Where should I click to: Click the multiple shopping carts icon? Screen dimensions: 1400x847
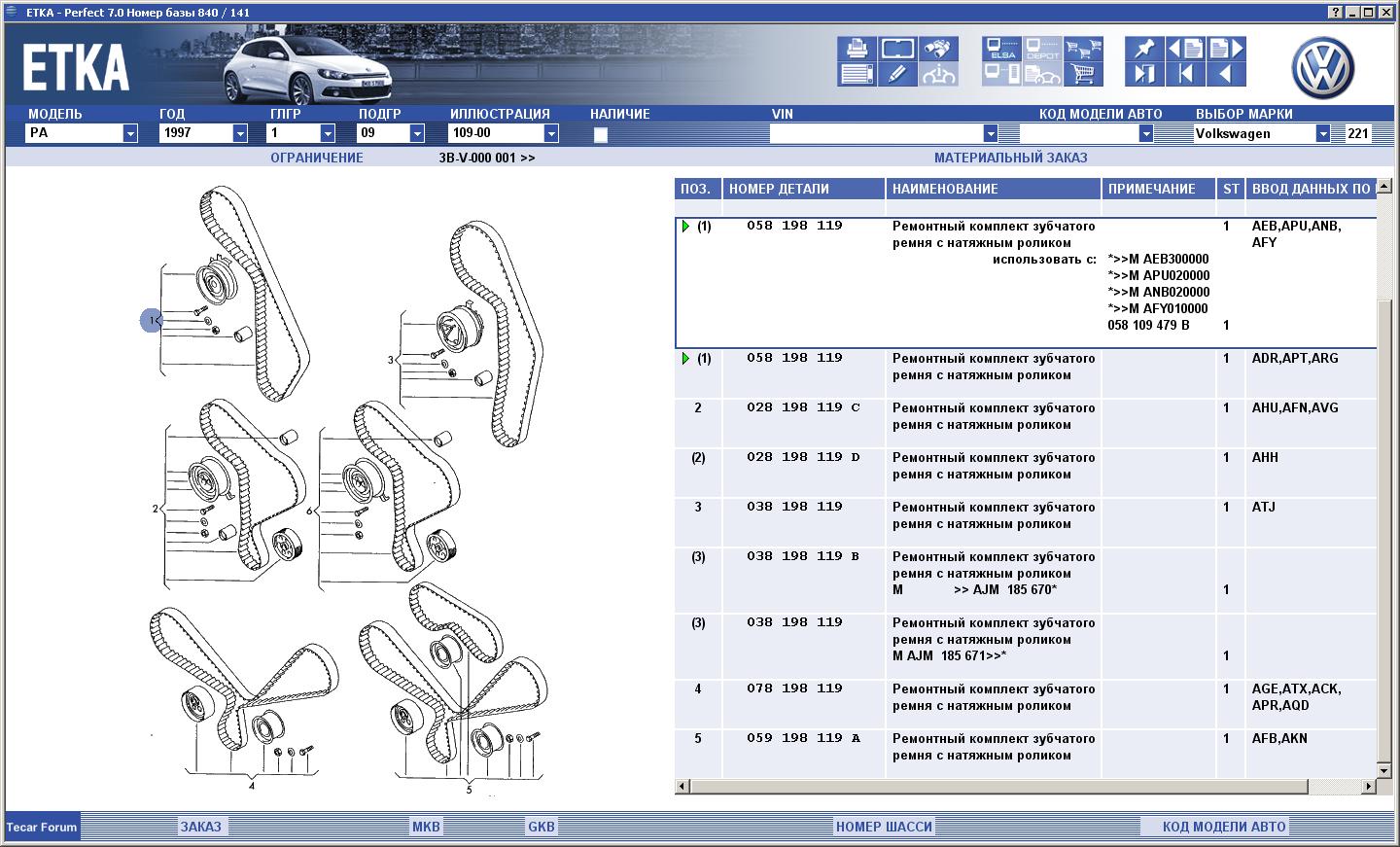1083,49
